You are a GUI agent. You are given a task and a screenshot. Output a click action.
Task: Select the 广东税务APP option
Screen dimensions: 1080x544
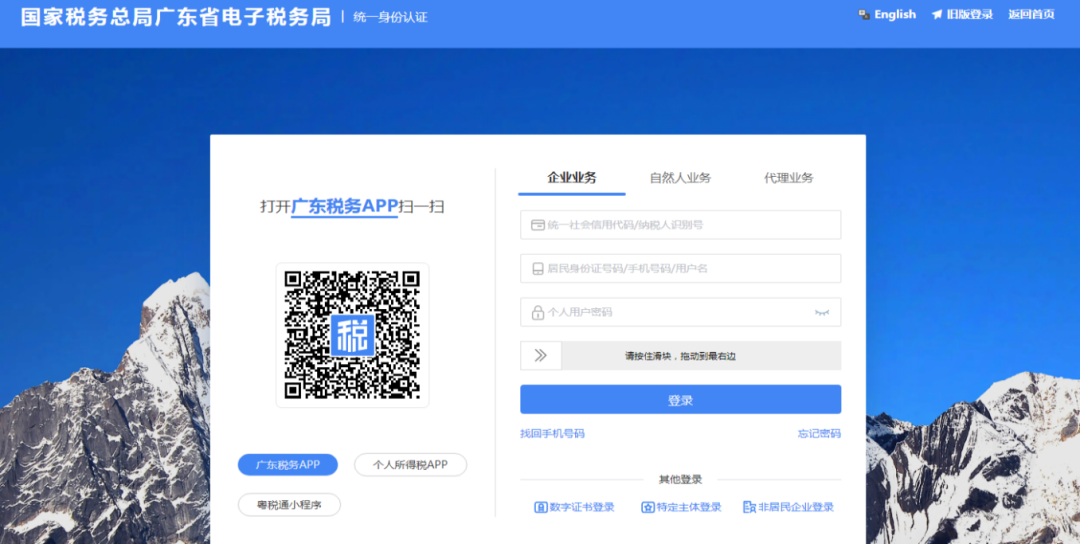(288, 465)
